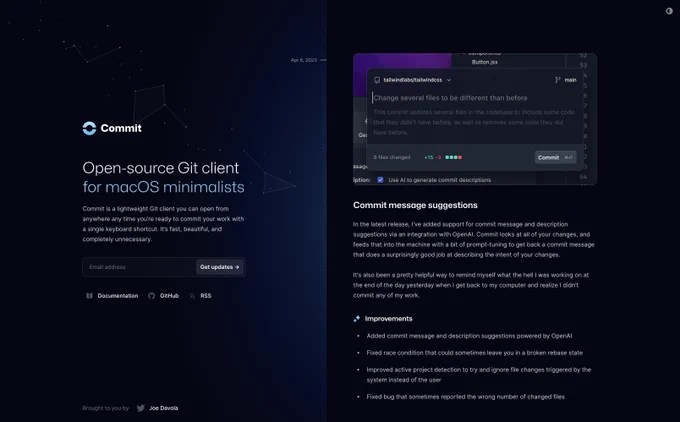Expand the tailwindlabs/tailwindcss repository dropdown

tap(413, 80)
